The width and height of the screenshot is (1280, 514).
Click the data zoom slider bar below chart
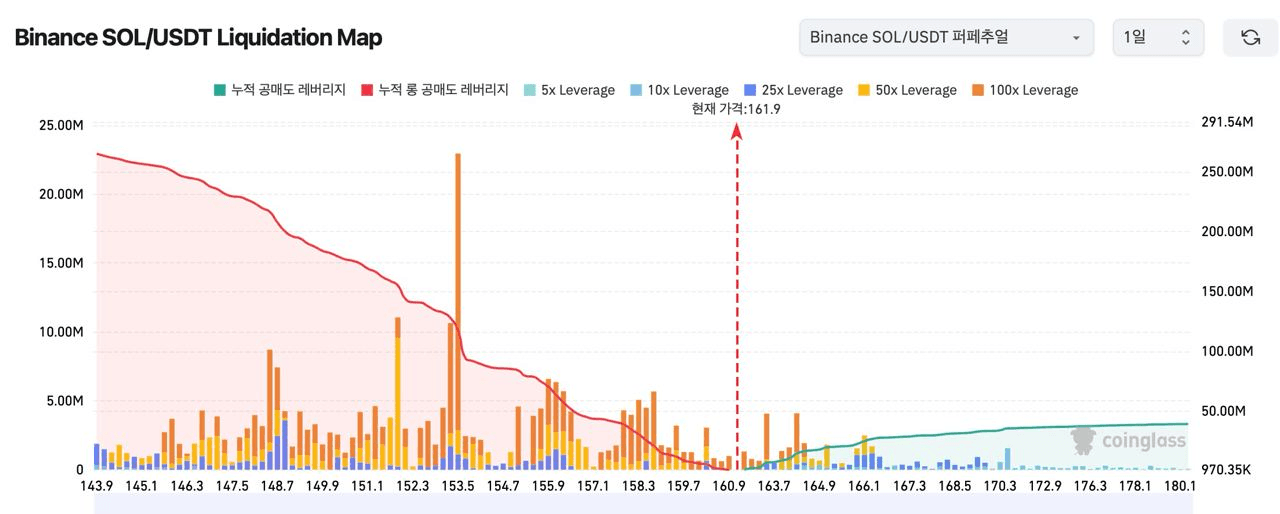pyautogui.click(x=641, y=506)
